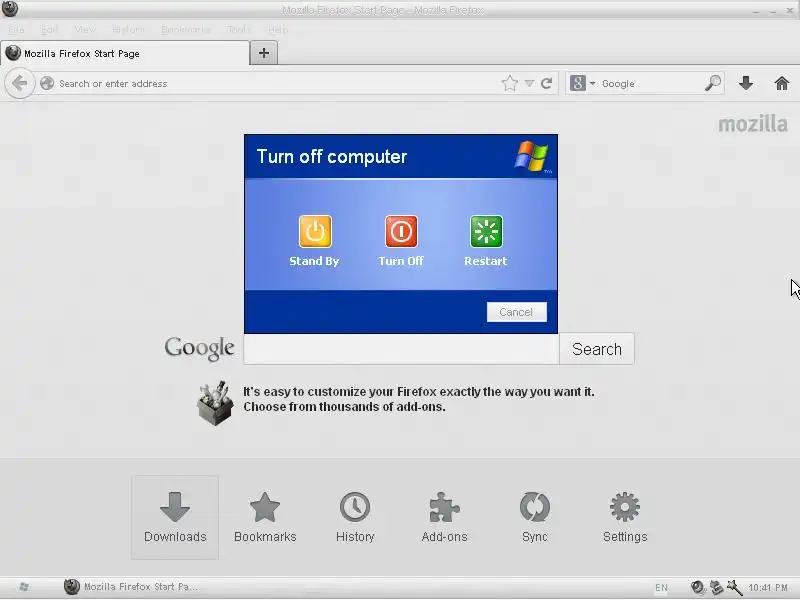Screen dimensions: 800x600
Task: Click the globe tray icon in the taskbar
Action: pos(697,587)
